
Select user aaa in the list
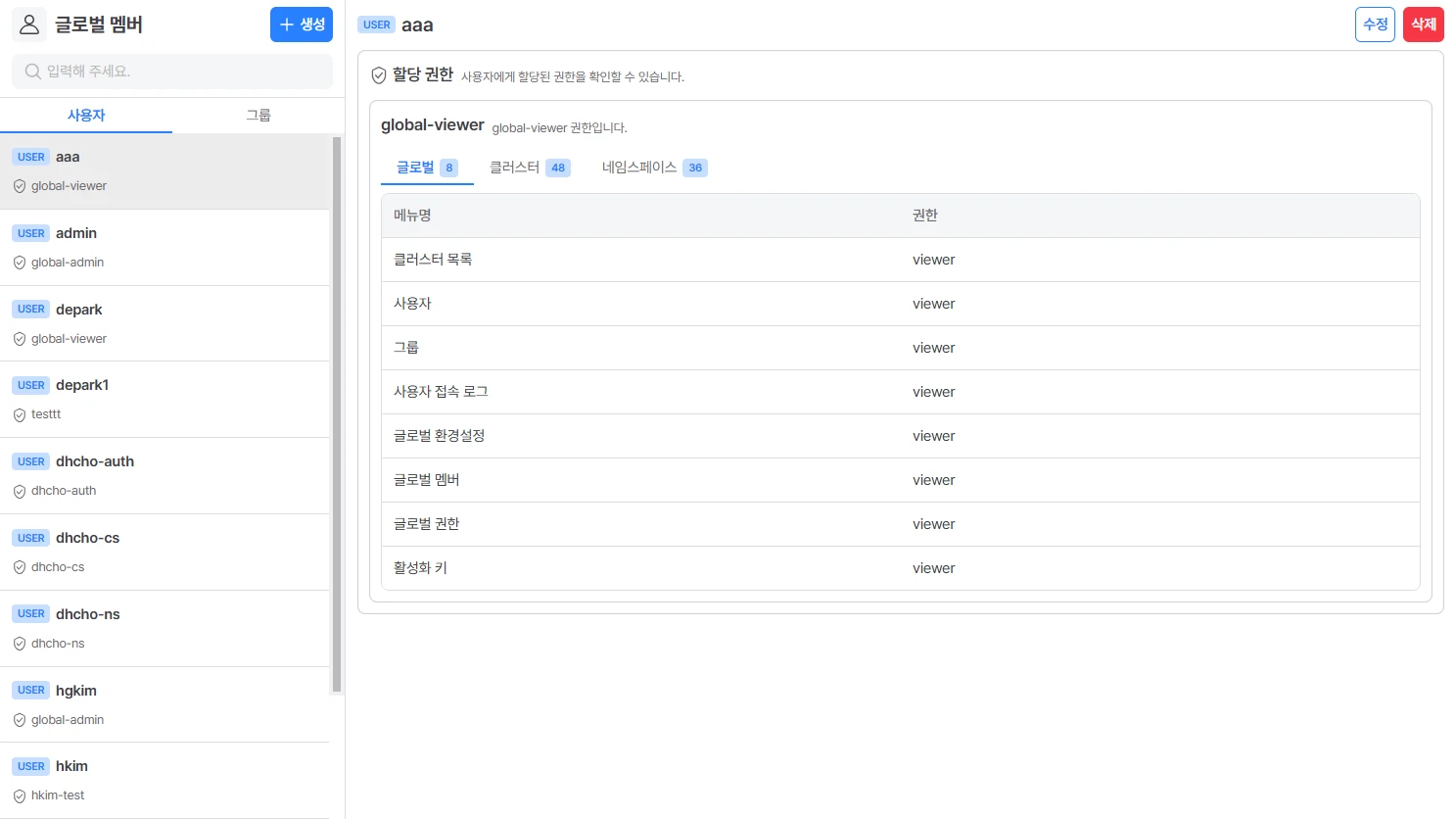pyautogui.click(x=164, y=171)
